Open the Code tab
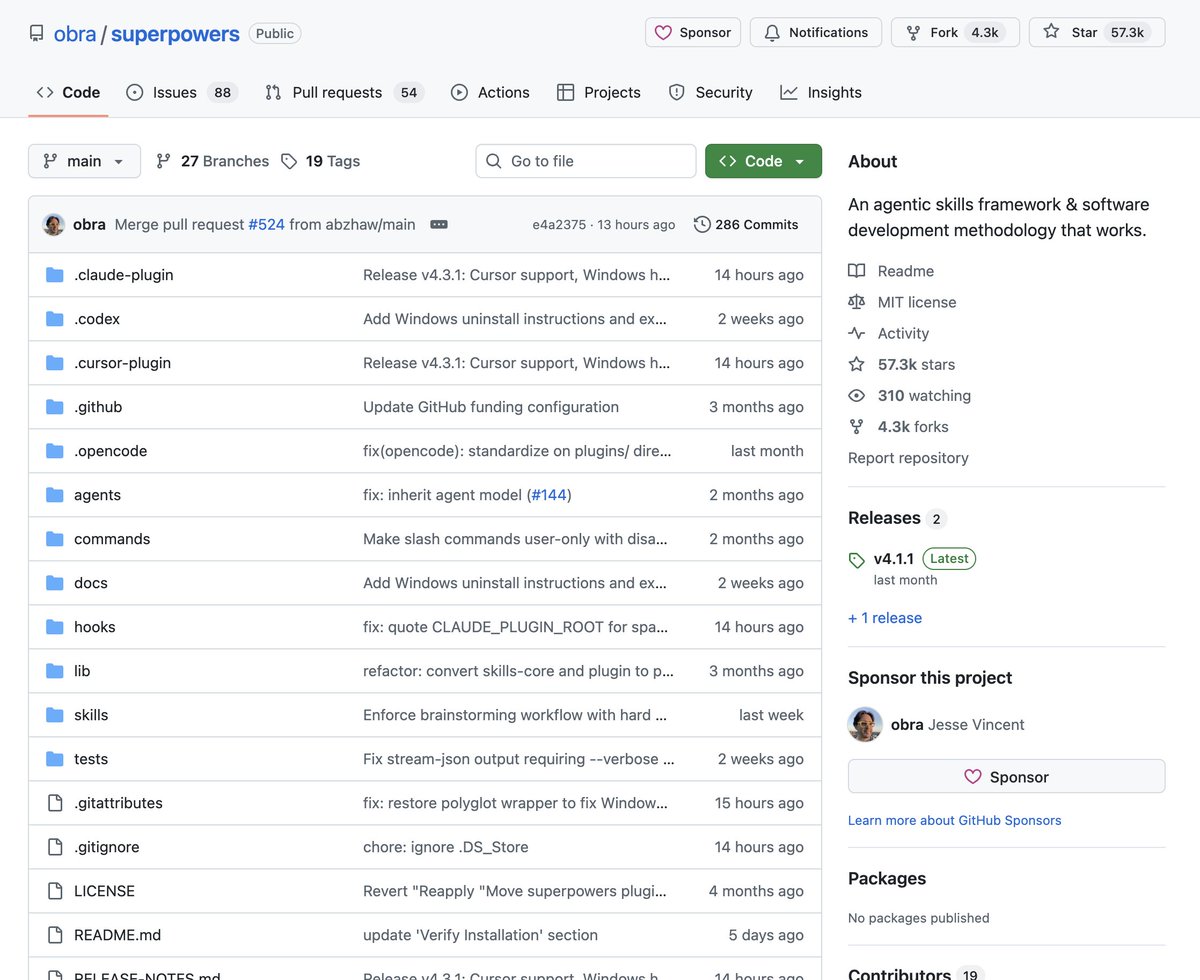 (x=68, y=92)
